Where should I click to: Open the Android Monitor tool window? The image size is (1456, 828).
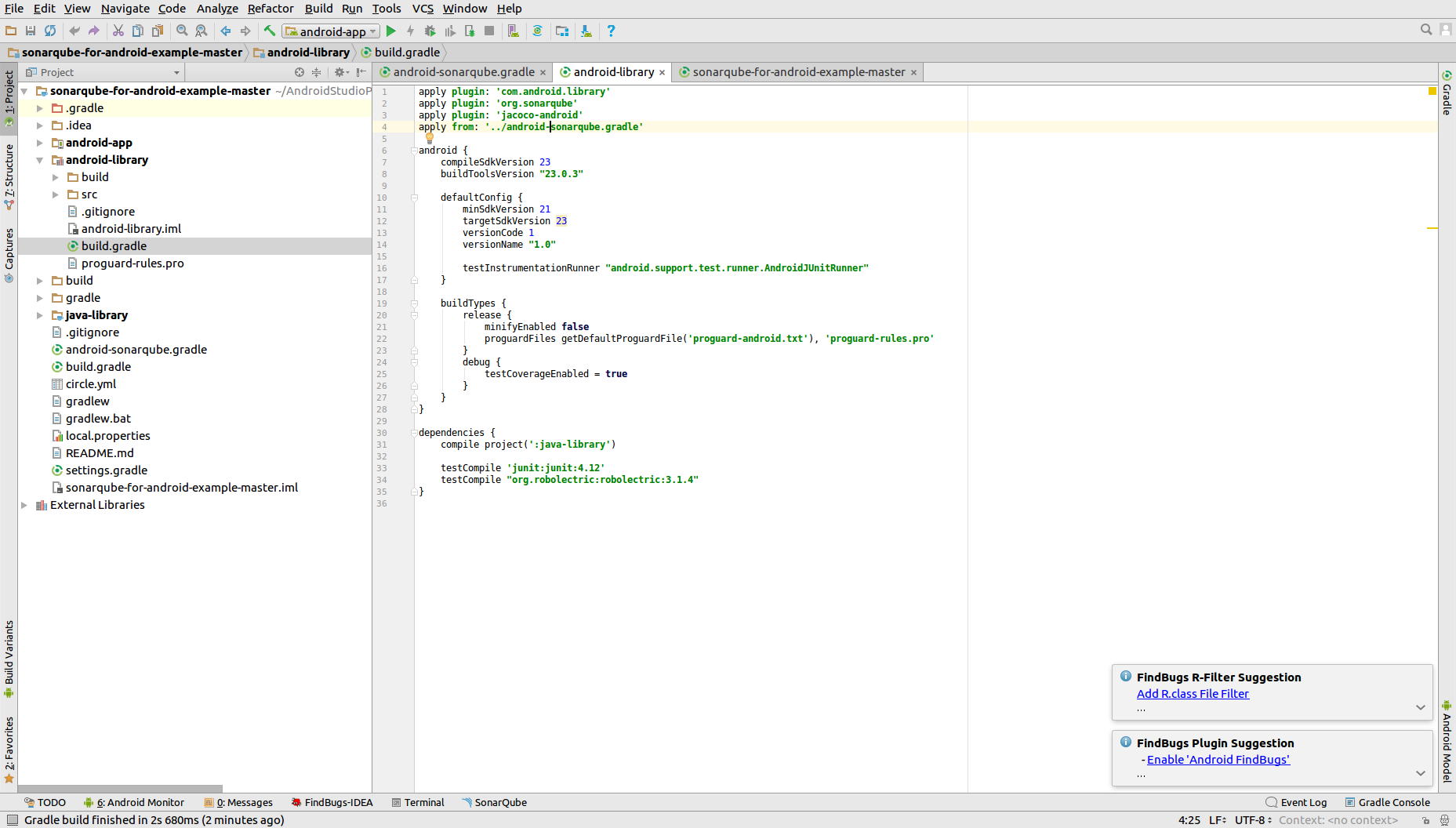pyautogui.click(x=134, y=803)
